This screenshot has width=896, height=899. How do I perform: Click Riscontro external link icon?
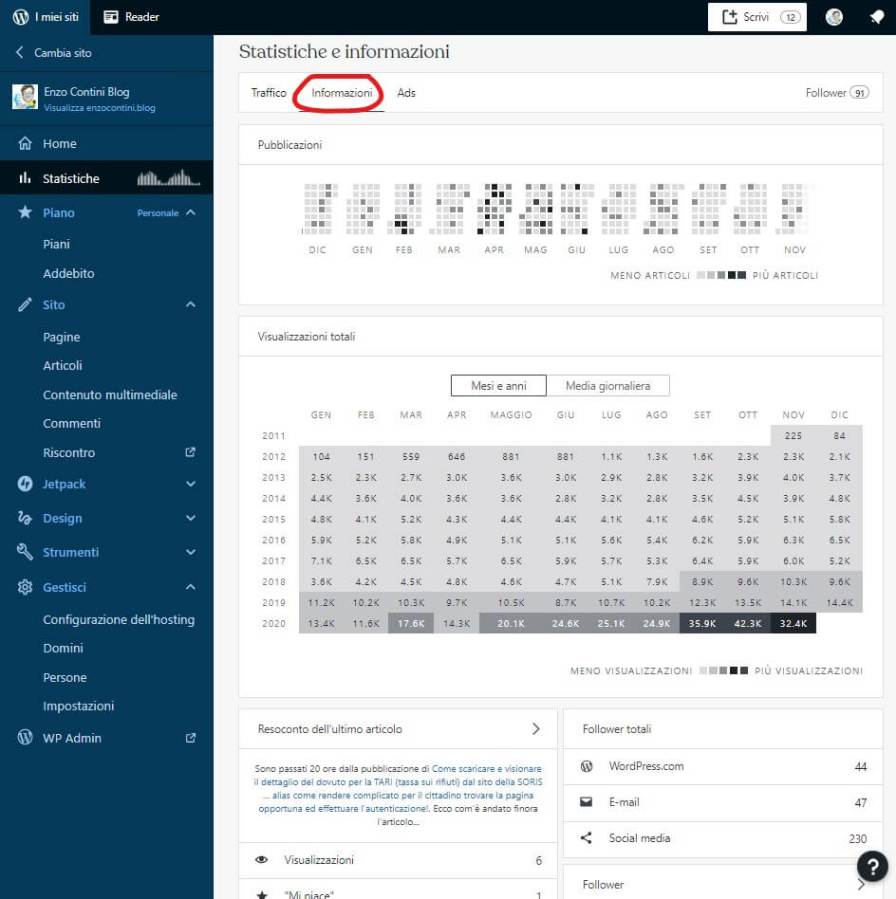click(x=191, y=453)
